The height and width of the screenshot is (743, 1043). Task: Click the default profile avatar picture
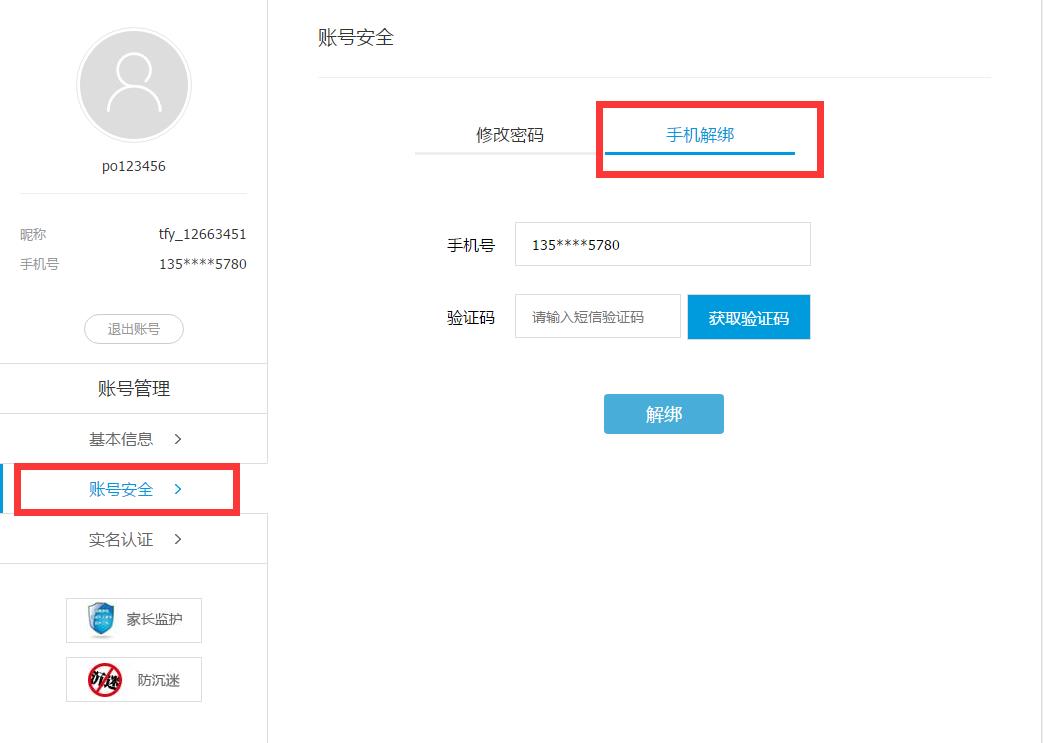point(133,84)
